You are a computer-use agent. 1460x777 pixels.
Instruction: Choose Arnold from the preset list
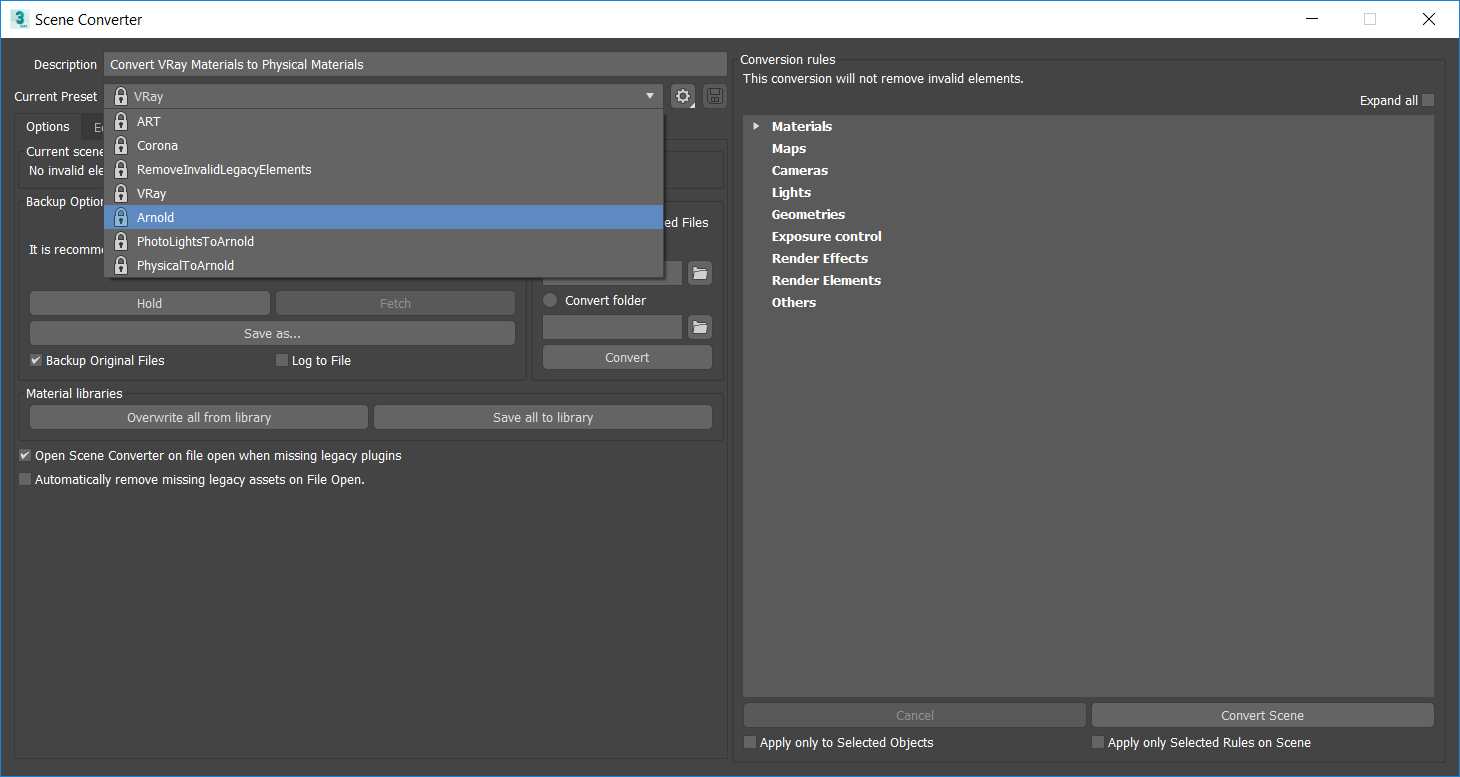point(155,217)
